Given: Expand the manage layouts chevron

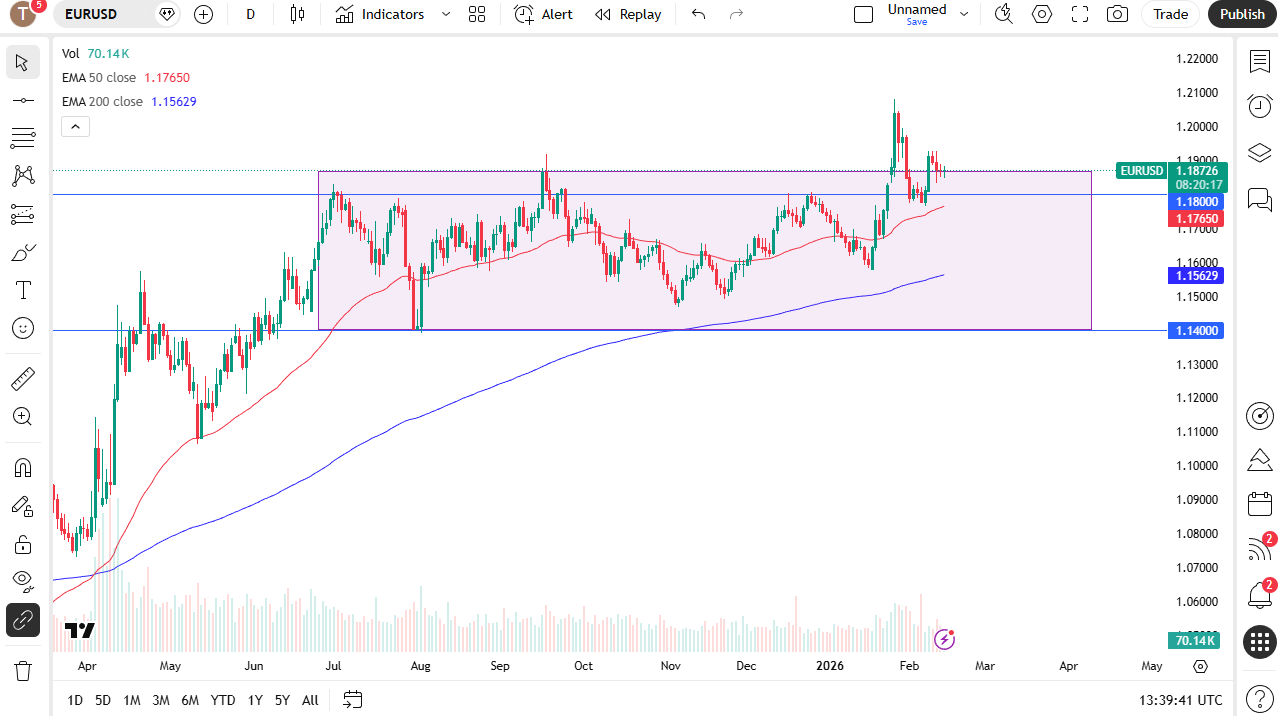Looking at the screenshot, I should coord(964,14).
